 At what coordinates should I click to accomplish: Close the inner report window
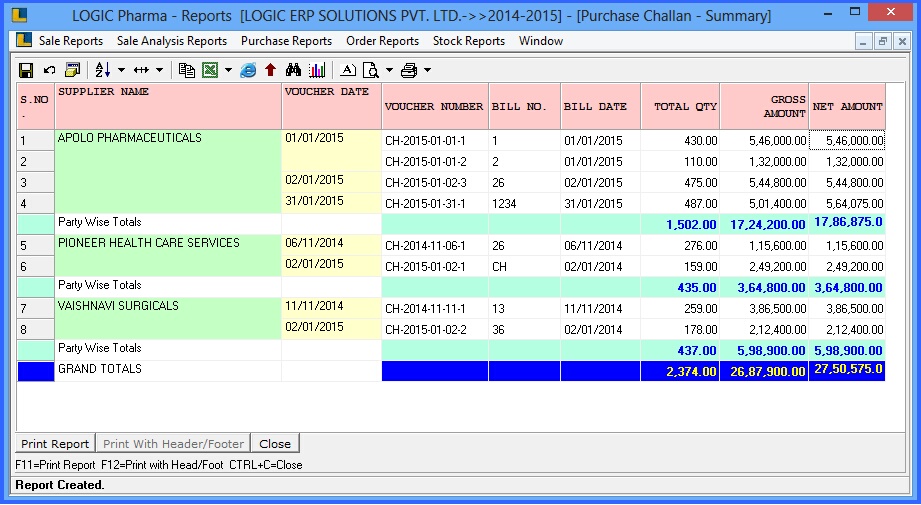tap(902, 42)
